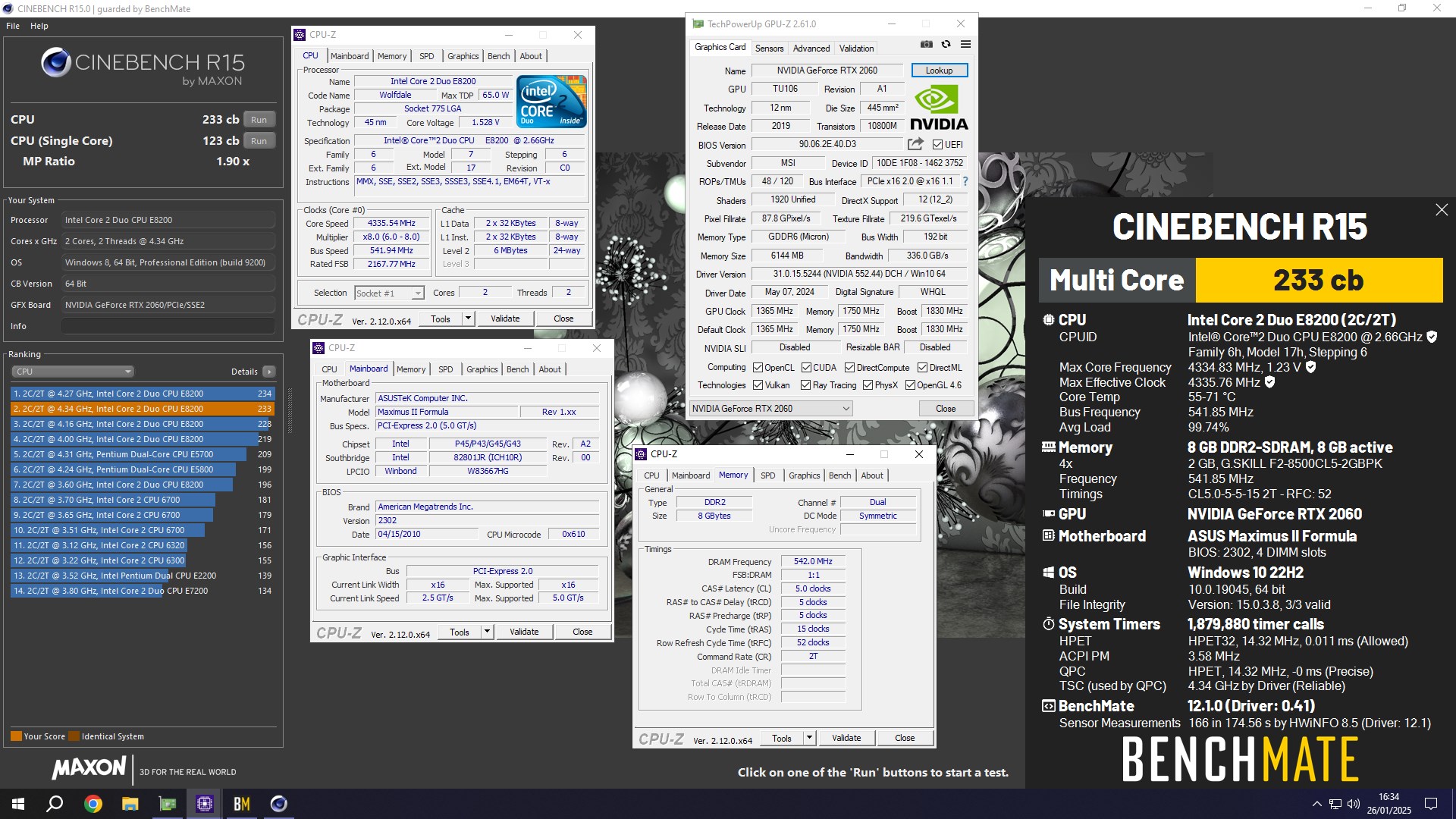Click Close in the GPU-Z window
Image resolution: width=1456 pixels, height=819 pixels.
point(946,409)
